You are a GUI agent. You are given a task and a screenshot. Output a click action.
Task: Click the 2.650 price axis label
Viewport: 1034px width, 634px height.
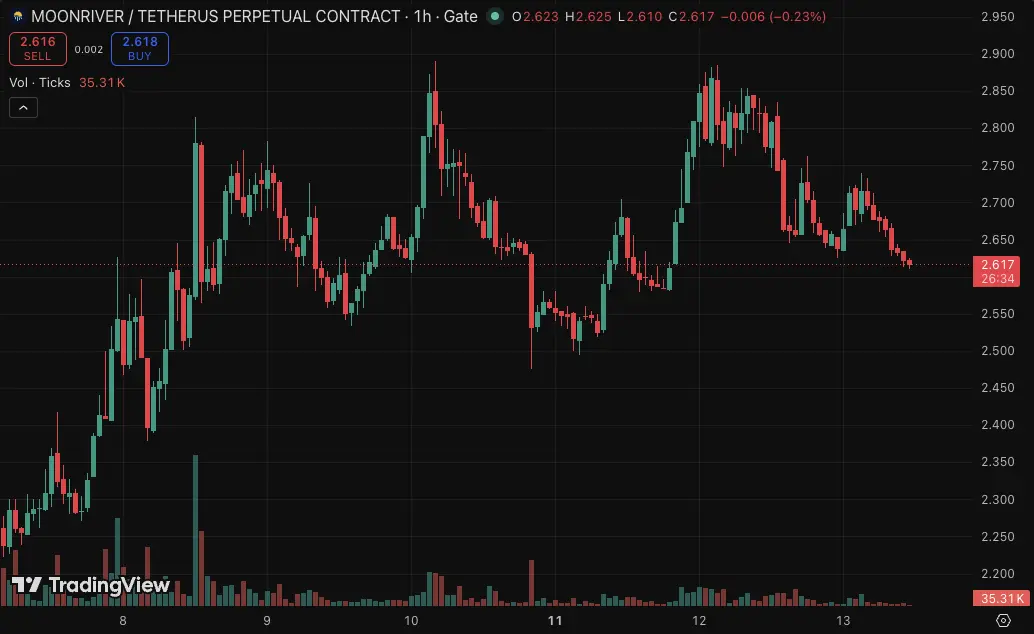tap(998, 239)
